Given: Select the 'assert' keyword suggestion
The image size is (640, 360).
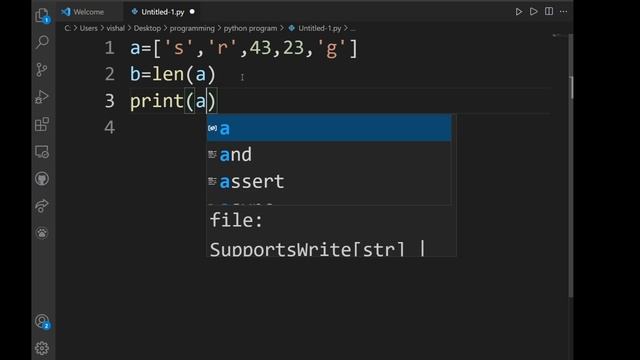Looking at the screenshot, I should coord(329,181).
